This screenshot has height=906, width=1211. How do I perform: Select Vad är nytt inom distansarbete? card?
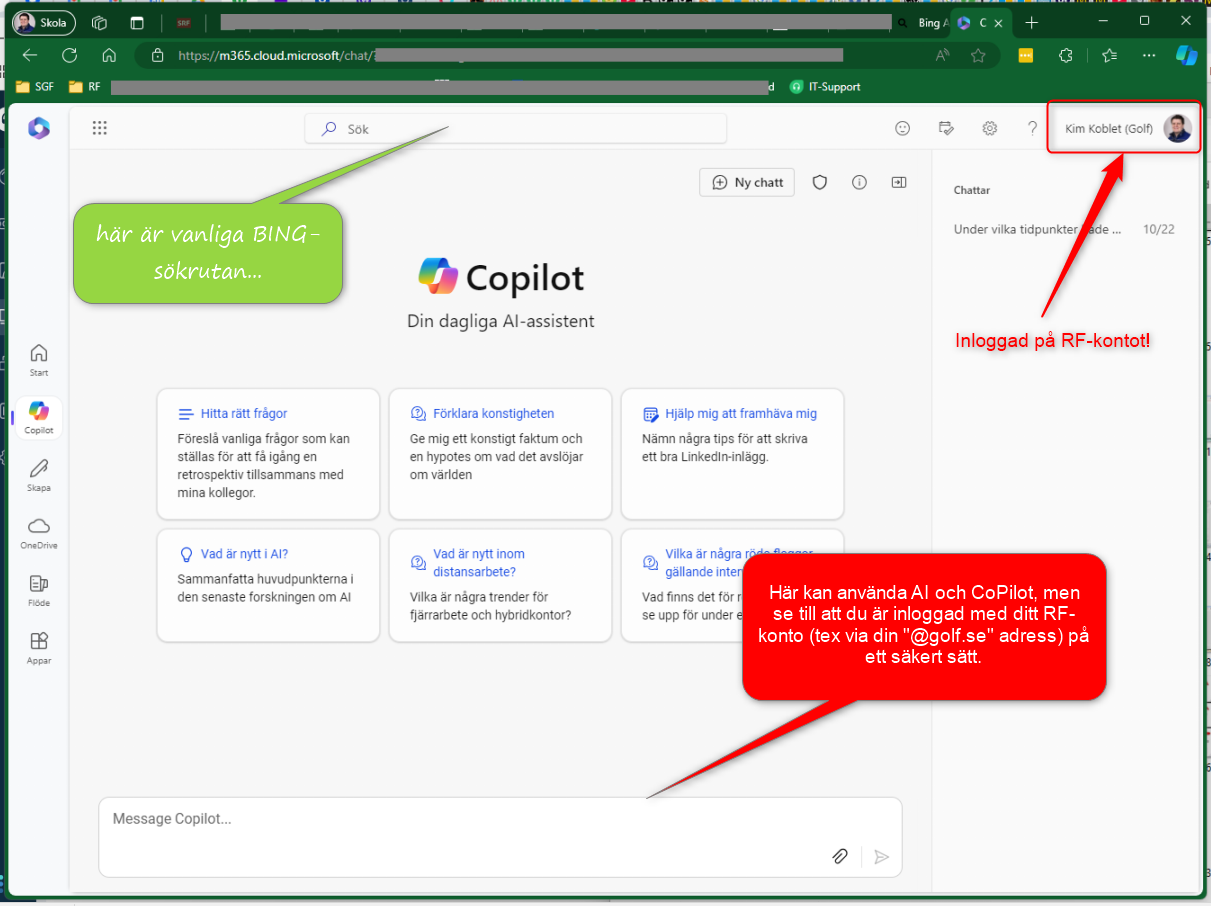point(500,585)
